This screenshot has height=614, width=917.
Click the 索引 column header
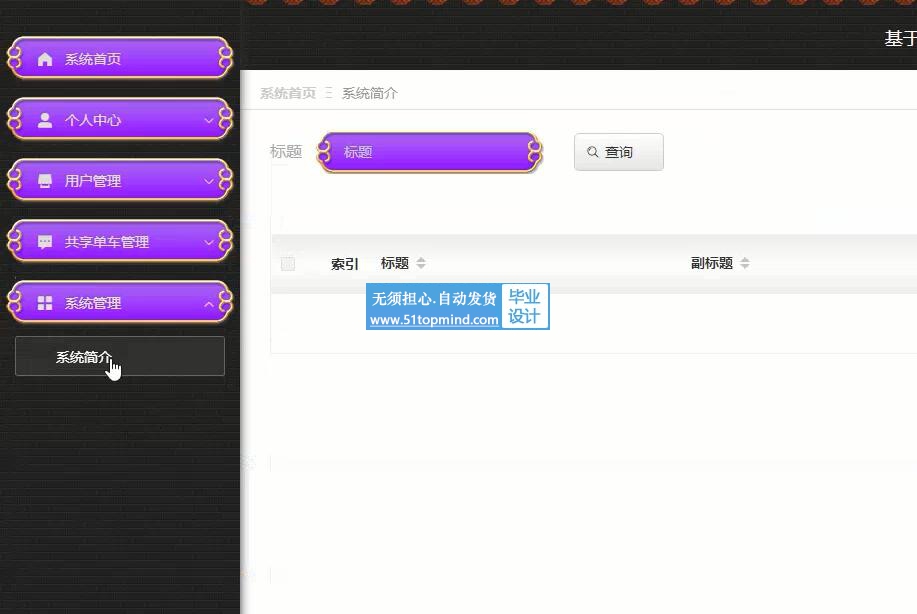344,264
